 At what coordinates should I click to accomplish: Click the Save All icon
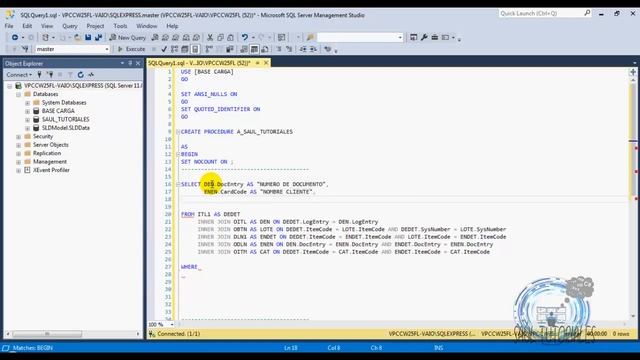(98, 38)
